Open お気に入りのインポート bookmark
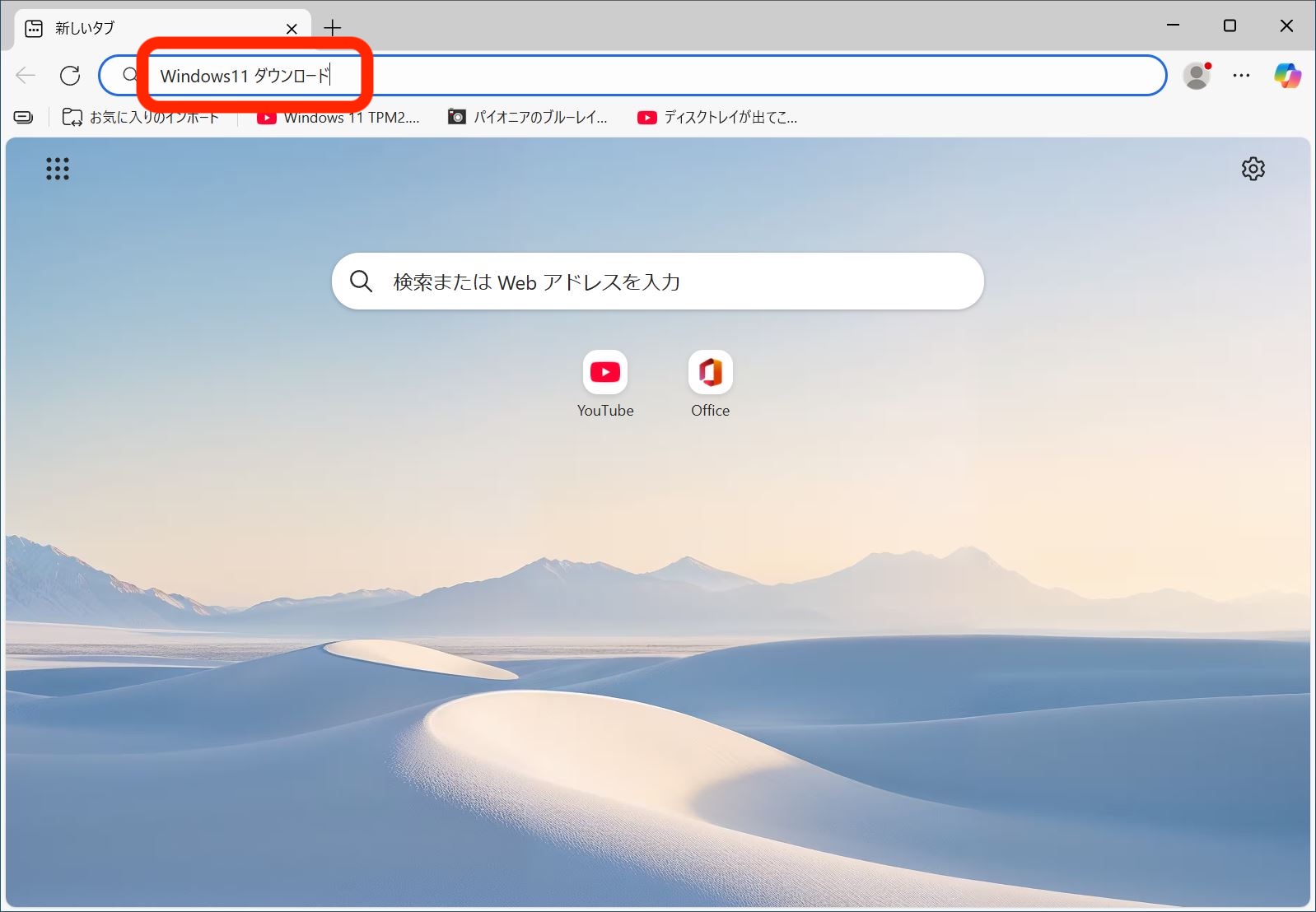The image size is (1316, 912). tap(142, 118)
